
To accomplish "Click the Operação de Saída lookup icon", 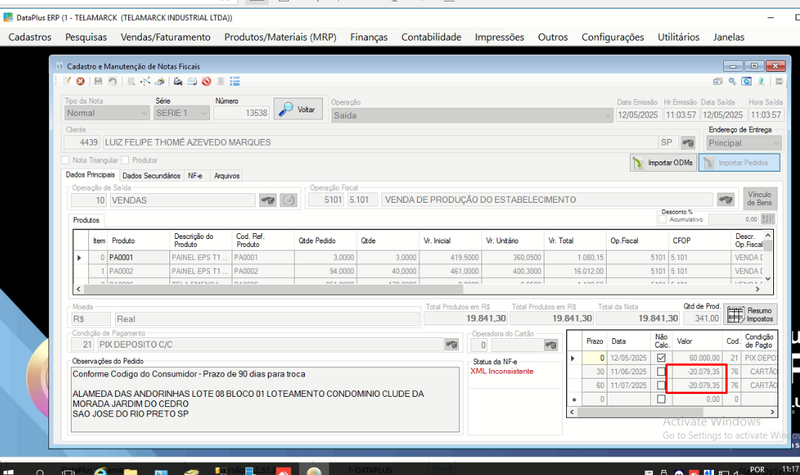I will [x=268, y=200].
